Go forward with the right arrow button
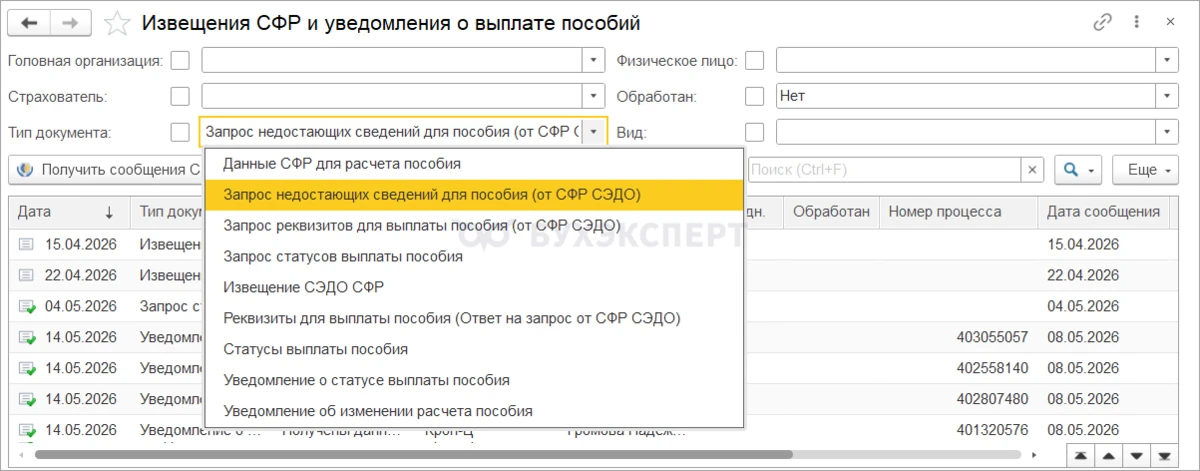The height and width of the screenshot is (471, 1200). point(70,22)
